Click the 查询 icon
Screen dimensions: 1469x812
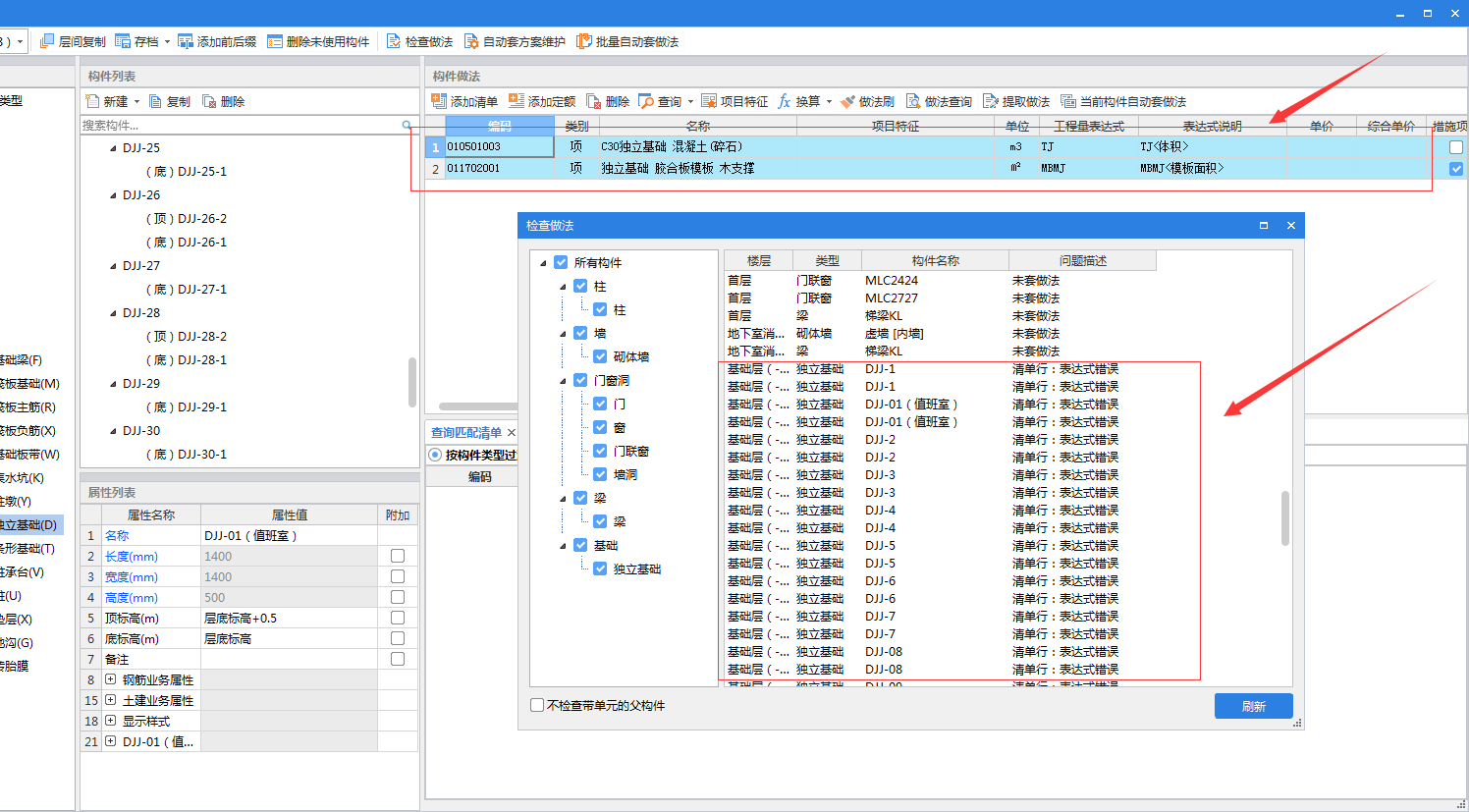point(646,101)
